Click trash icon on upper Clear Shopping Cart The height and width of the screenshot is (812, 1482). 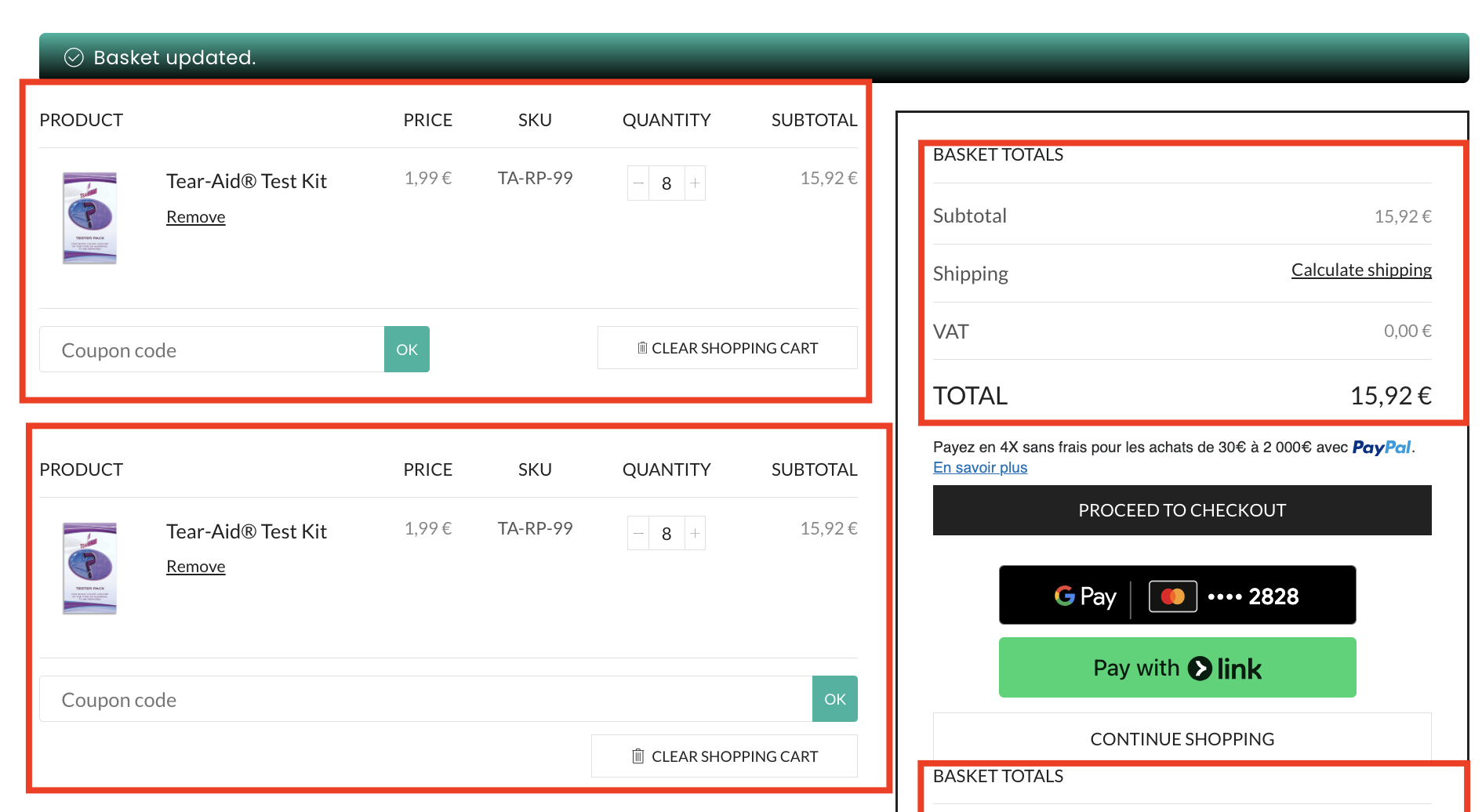[642, 347]
